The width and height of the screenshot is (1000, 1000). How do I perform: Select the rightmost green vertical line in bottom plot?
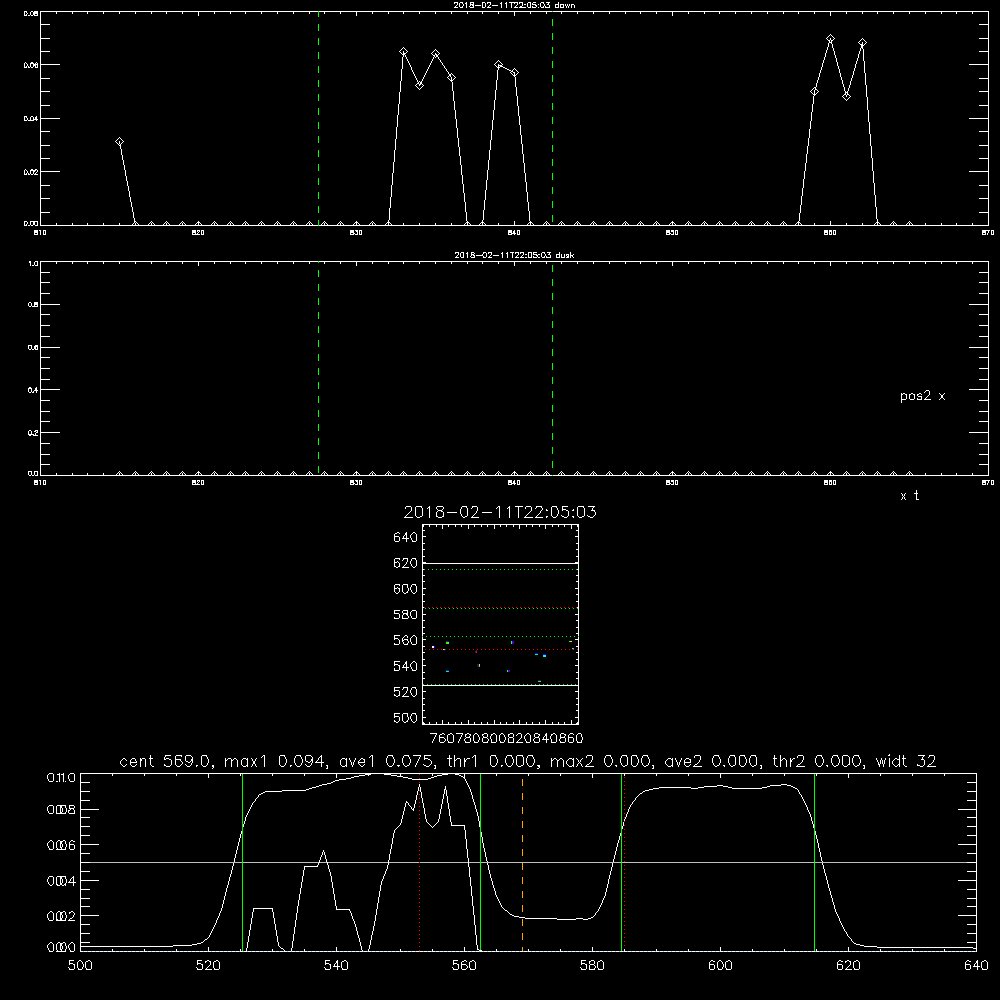pos(814,862)
